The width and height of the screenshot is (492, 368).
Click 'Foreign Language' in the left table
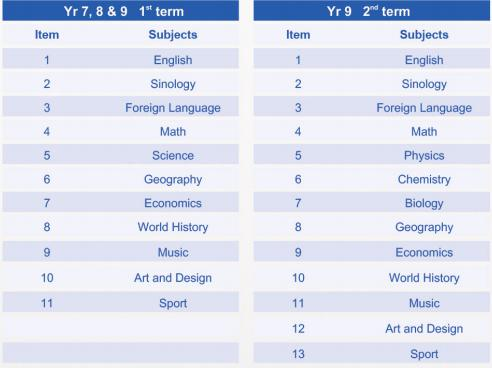173,108
